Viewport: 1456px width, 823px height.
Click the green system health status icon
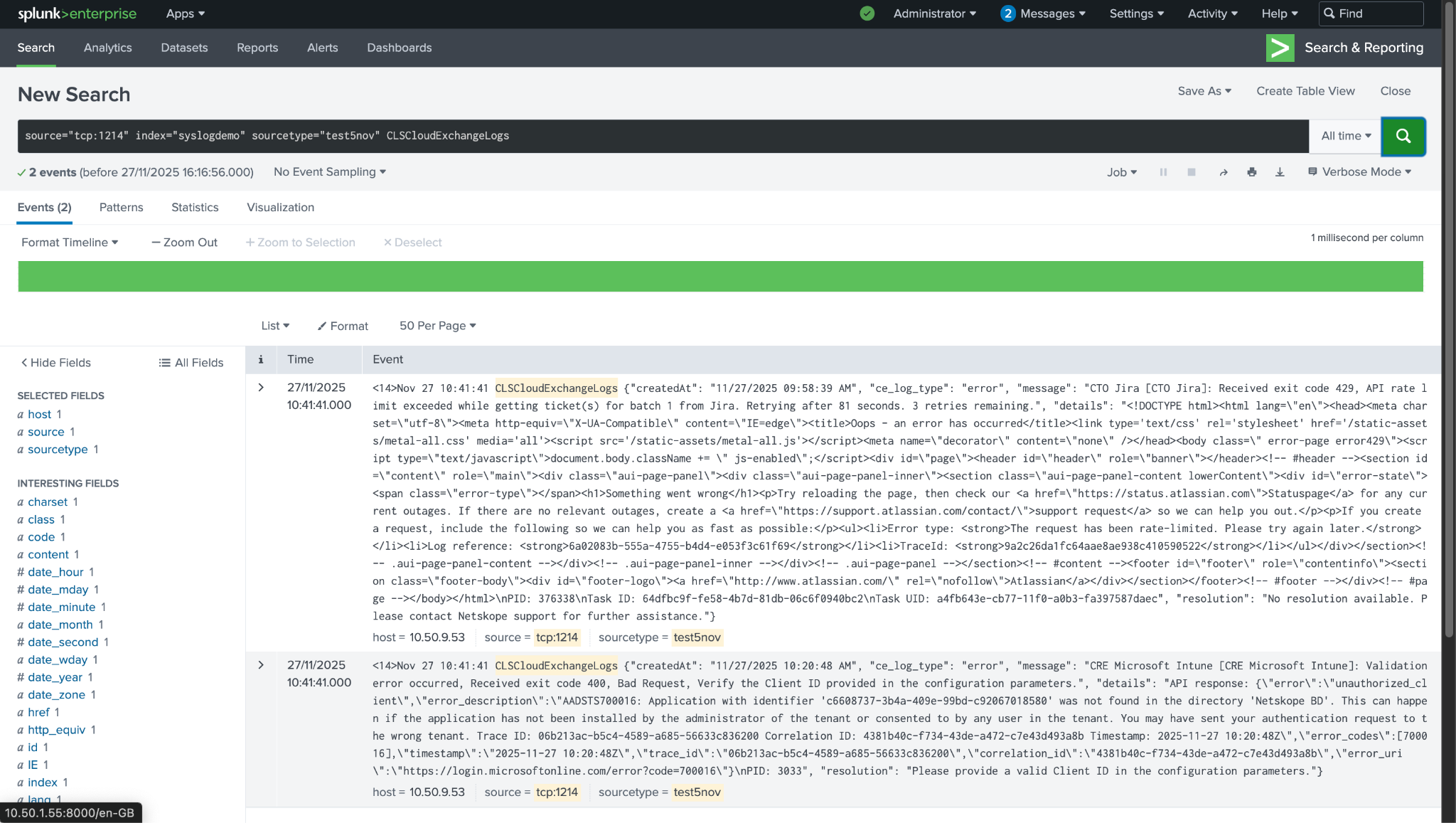(x=867, y=14)
